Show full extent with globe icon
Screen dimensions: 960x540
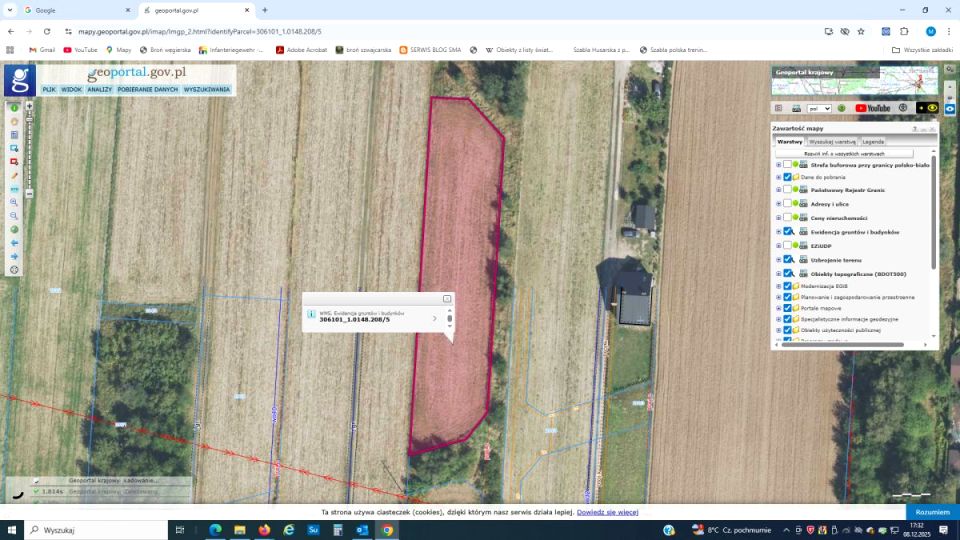tap(14, 229)
